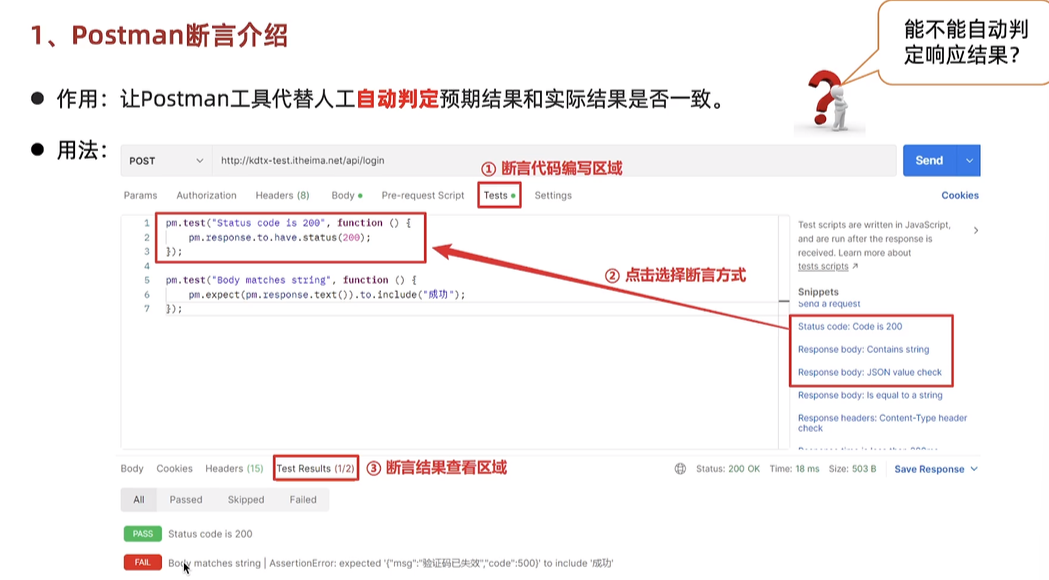The height and width of the screenshot is (580, 1049).
Task: Filter test results by Skipped
Action: coord(246,500)
